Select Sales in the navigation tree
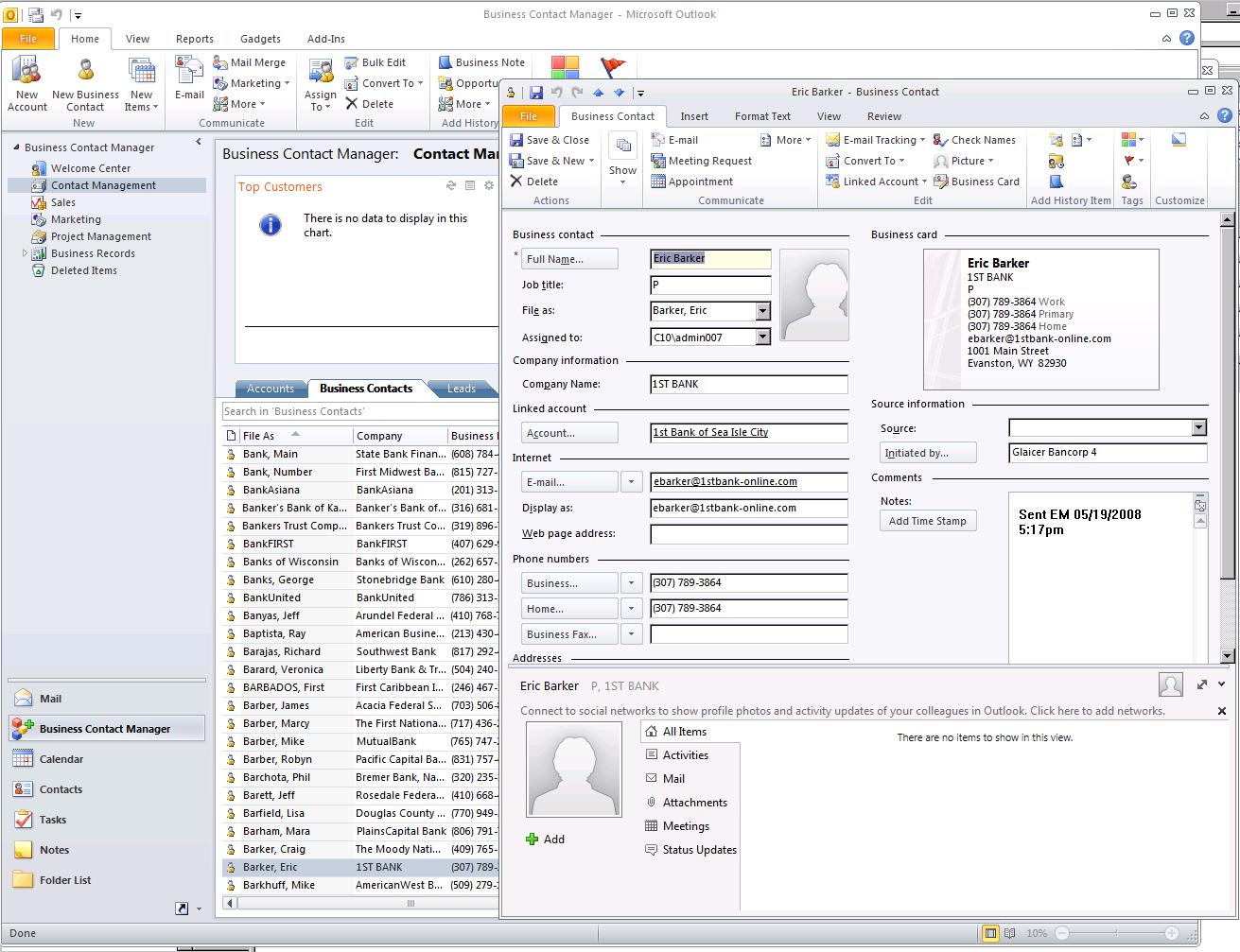1240x952 pixels. [63, 202]
